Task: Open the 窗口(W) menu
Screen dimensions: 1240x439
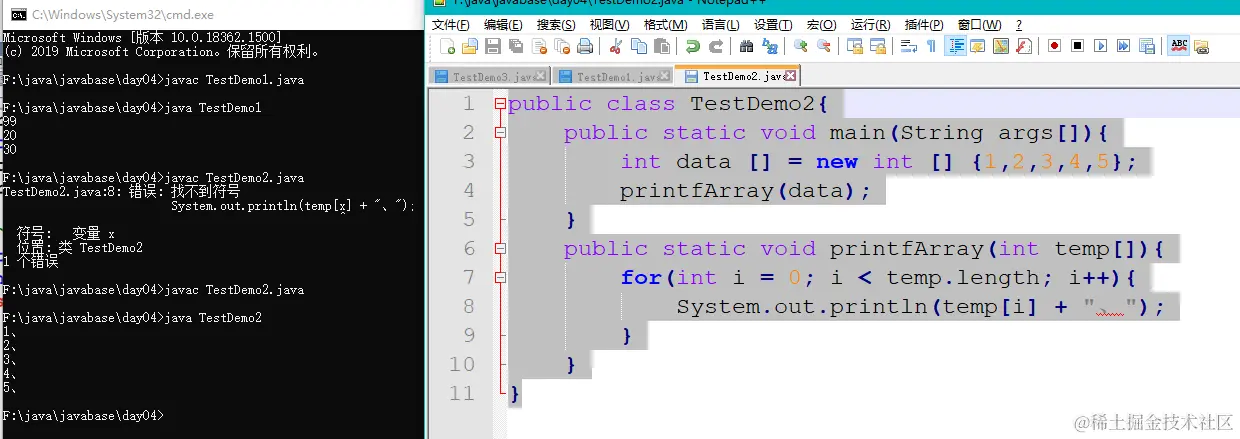Action: [979, 25]
